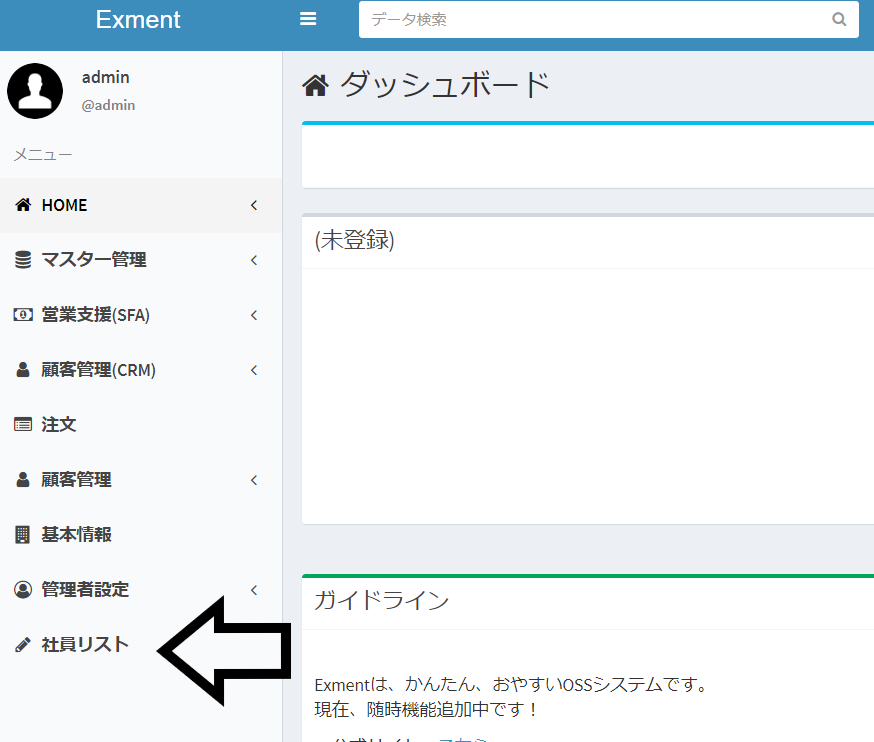The height and width of the screenshot is (742, 874).
Task: Click the 基本情報 building icon
Action: [22, 534]
